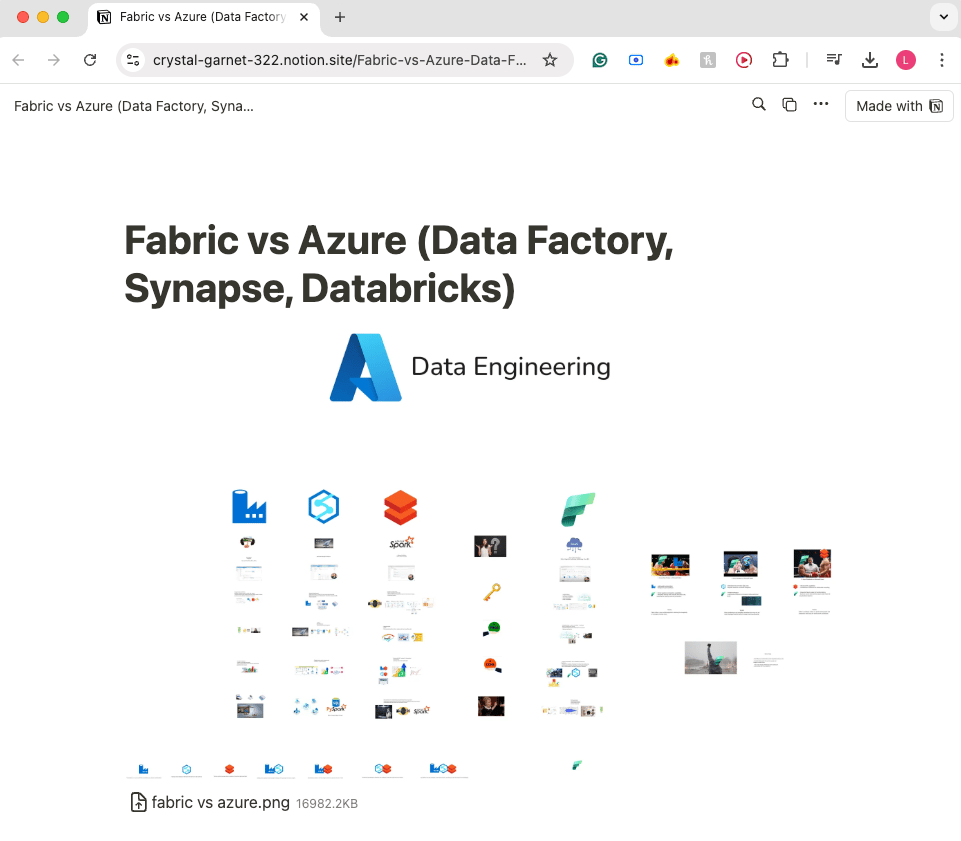Click the Made with Notion button
Screen dimensions: 961x841
click(x=899, y=106)
